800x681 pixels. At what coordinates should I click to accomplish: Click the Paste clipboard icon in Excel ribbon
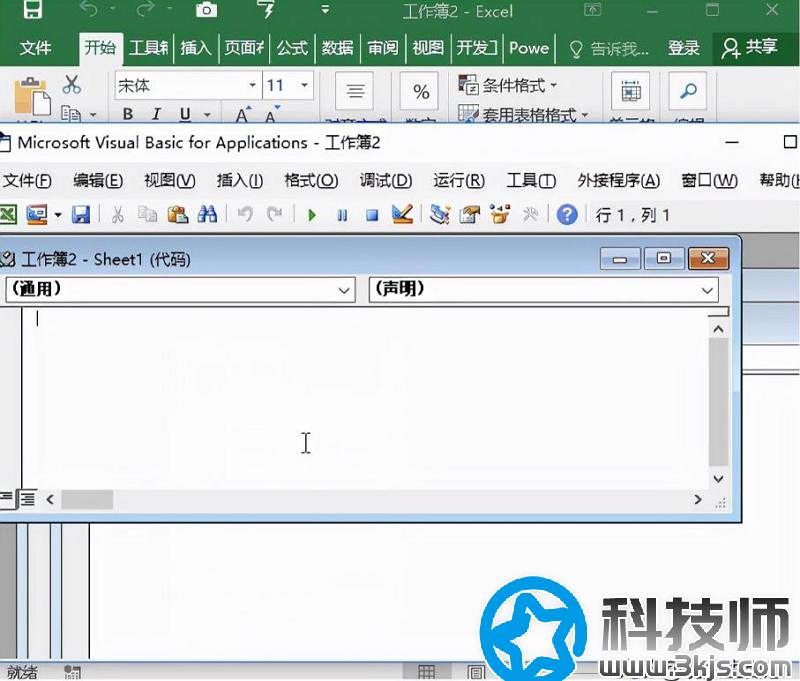(x=32, y=96)
